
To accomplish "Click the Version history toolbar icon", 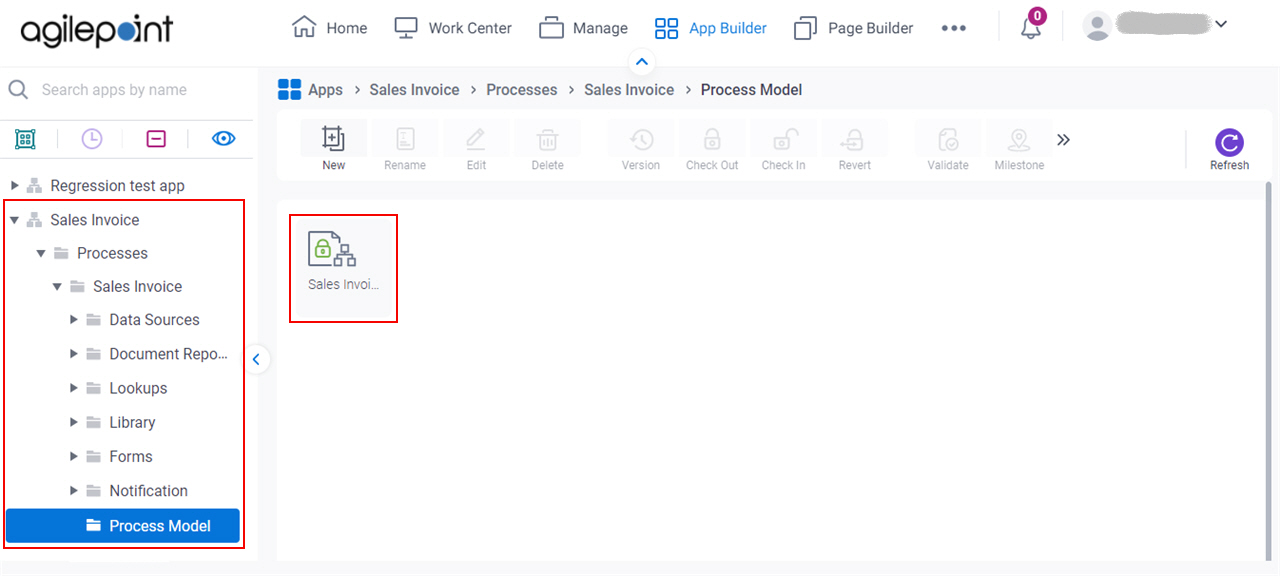I will point(641,139).
